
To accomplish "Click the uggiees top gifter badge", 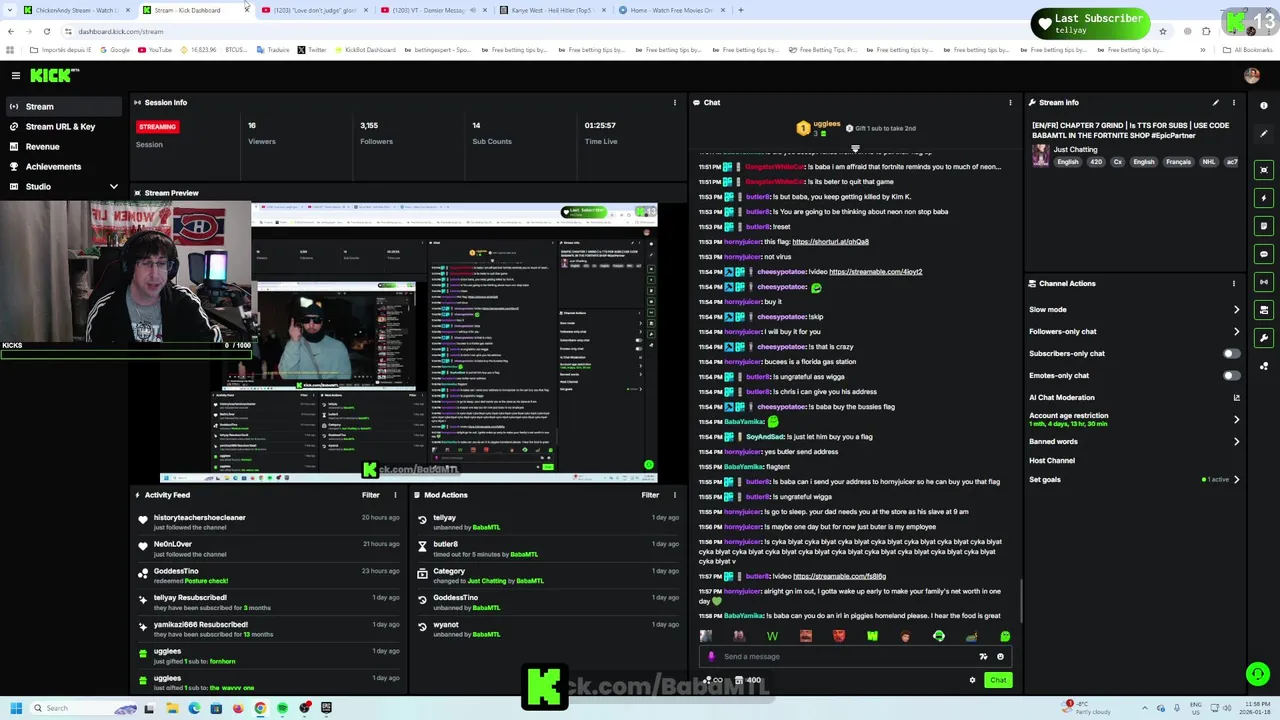I will (x=803, y=128).
